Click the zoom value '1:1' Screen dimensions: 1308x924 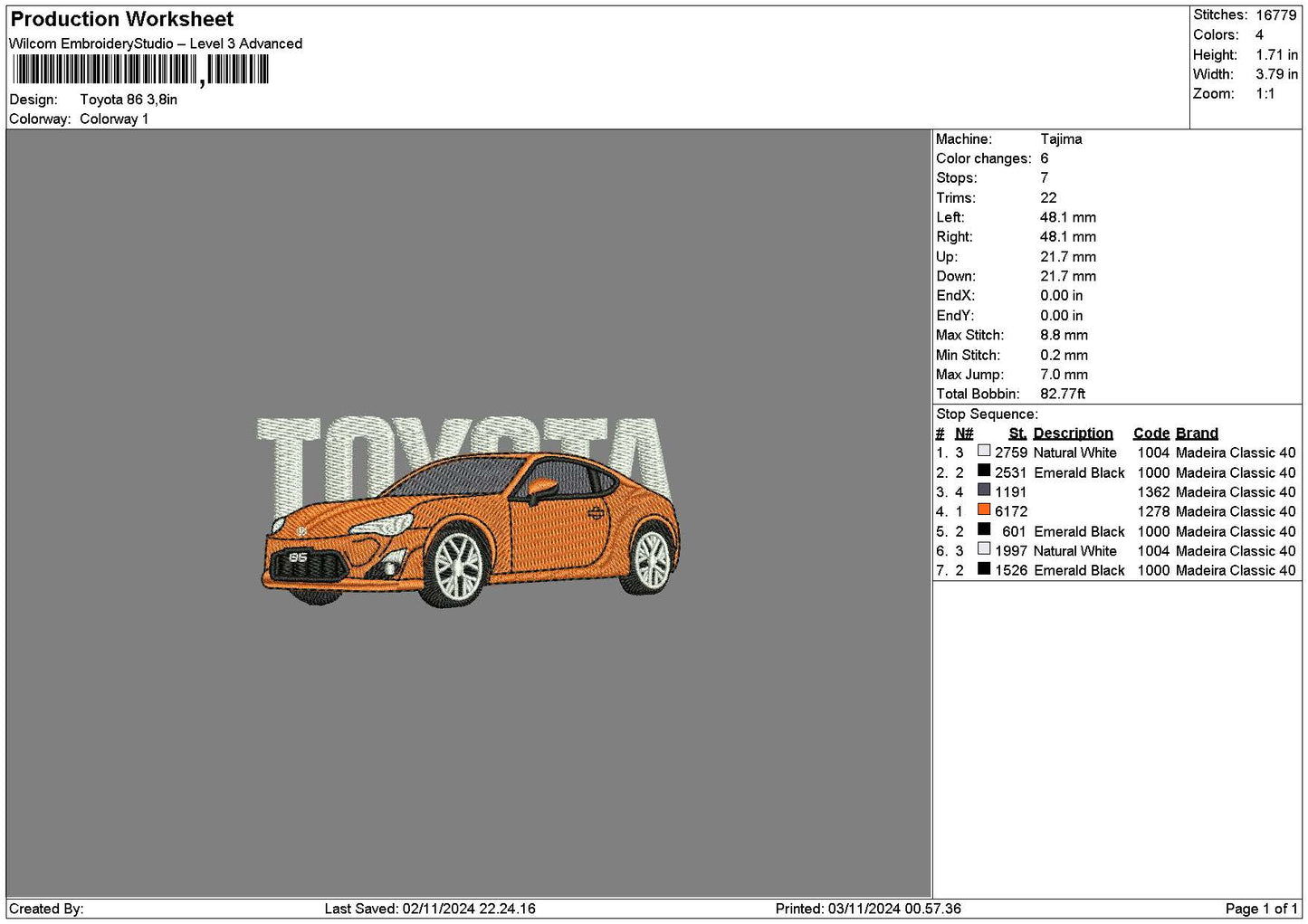click(1265, 94)
